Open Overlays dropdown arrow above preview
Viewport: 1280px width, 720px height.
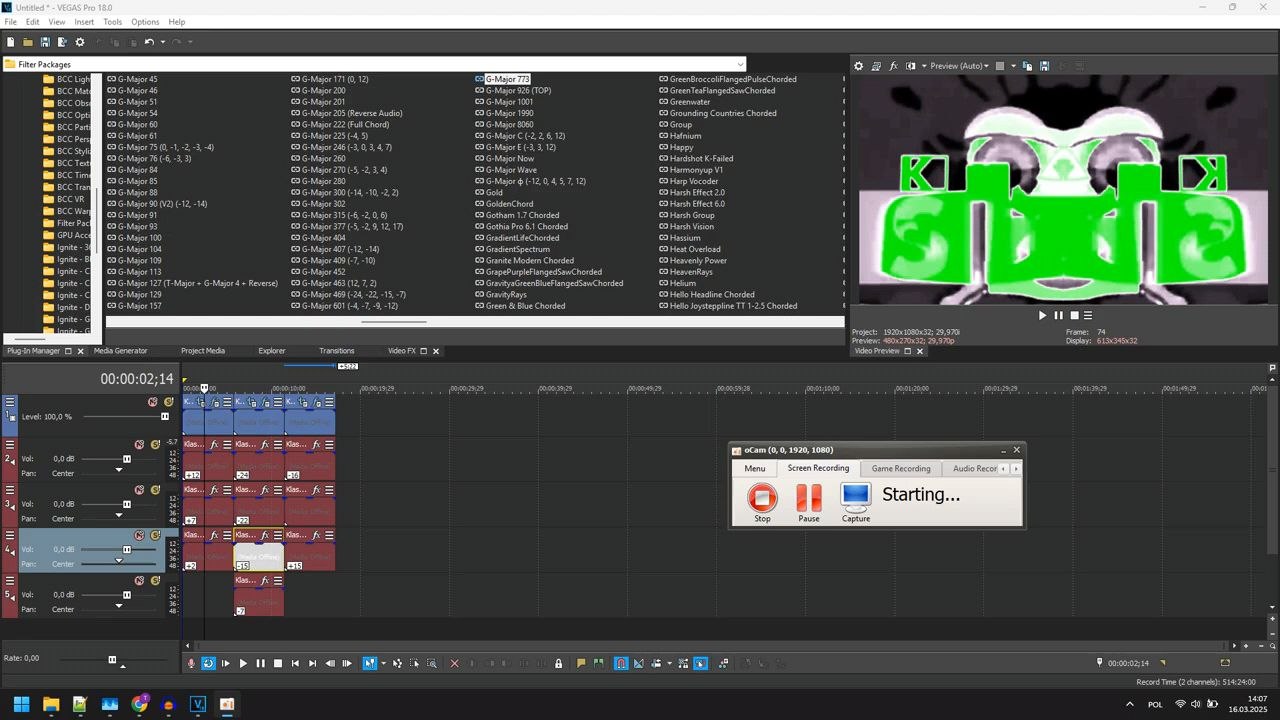tap(1013, 66)
